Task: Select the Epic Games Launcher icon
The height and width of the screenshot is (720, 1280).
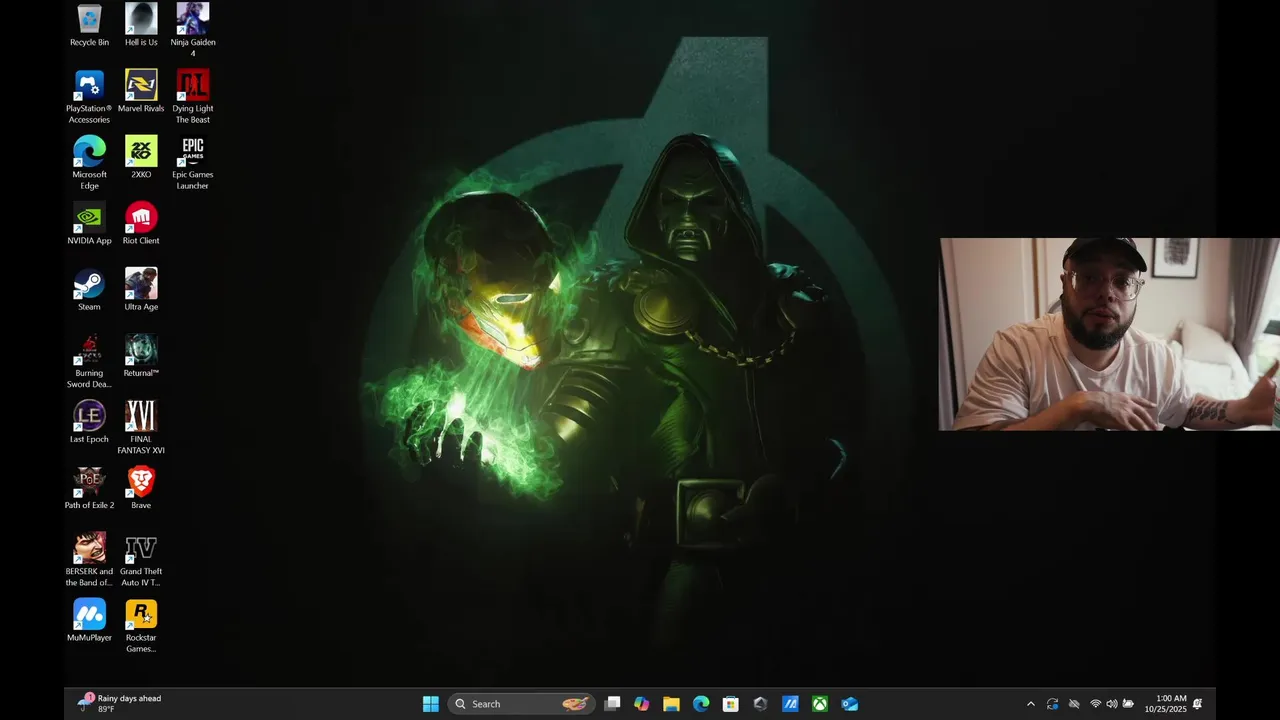Action: [193, 163]
